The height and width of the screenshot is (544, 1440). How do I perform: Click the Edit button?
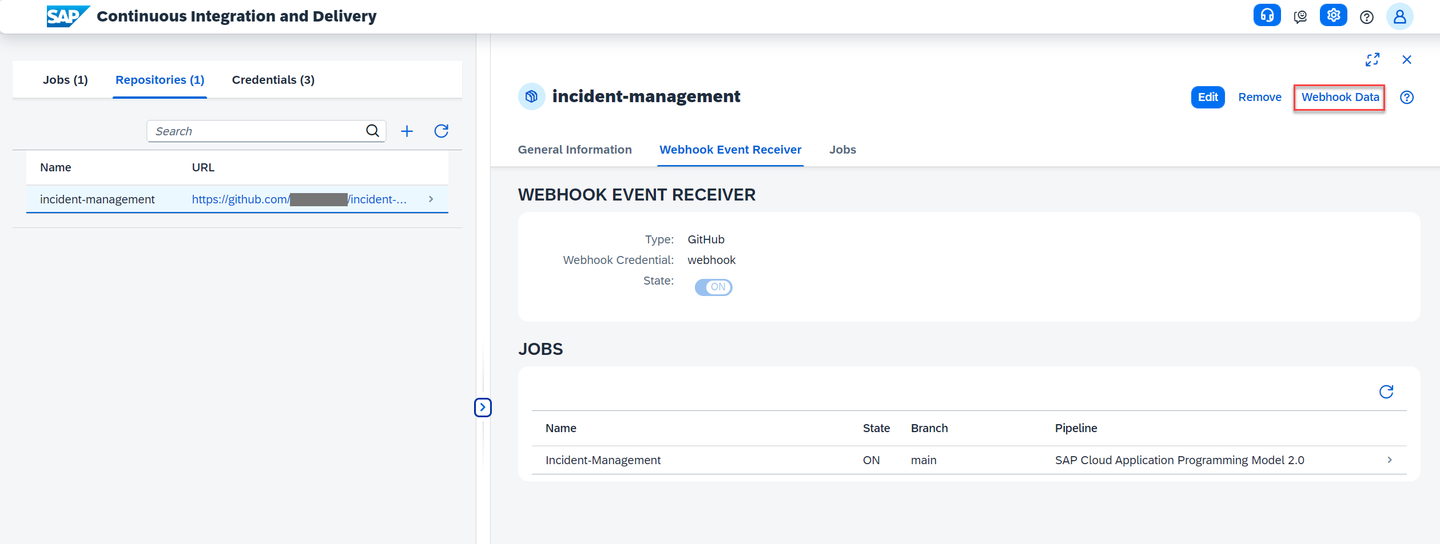pos(1208,97)
